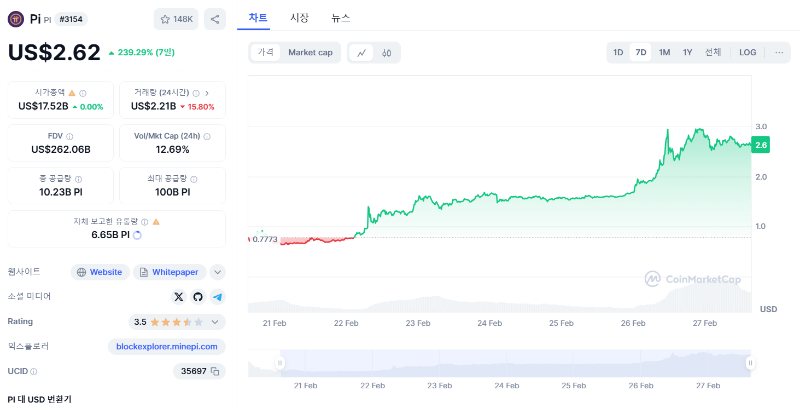The height and width of the screenshot is (408, 800).
Task: Click the US$2.21B volume value
Action: point(153,106)
